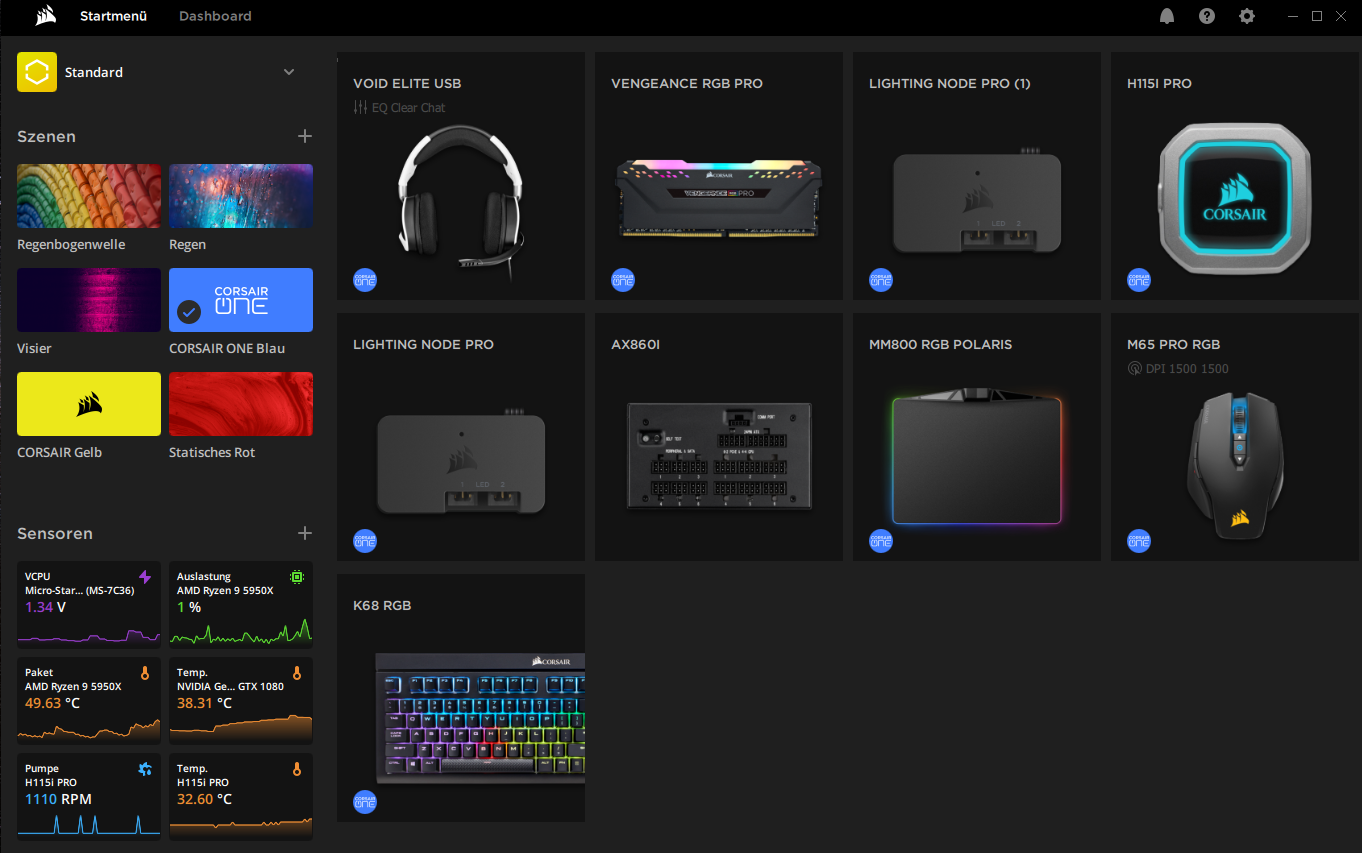The width and height of the screenshot is (1362, 853).
Task: Open the settings gear icon
Action: click(x=1246, y=16)
